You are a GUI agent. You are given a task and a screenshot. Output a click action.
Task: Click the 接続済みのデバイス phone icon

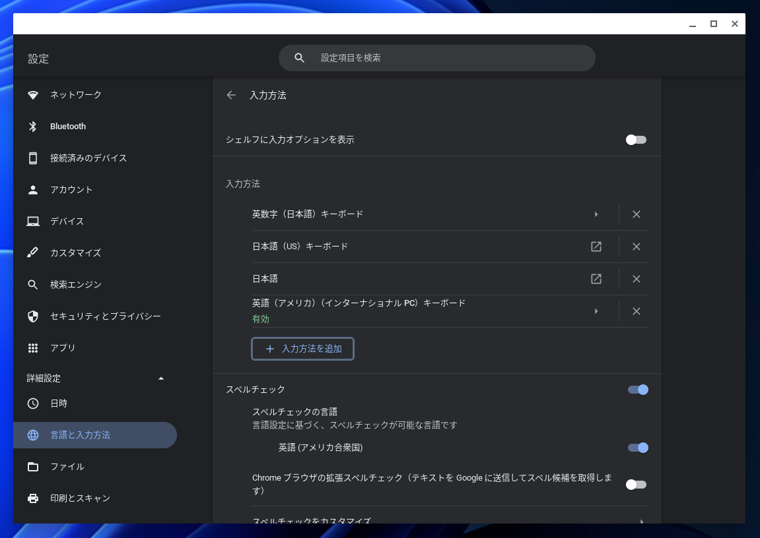click(x=33, y=158)
